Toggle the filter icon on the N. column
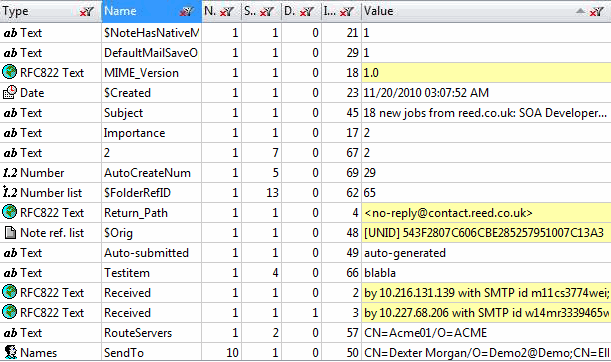611x362 pixels. [226, 12]
